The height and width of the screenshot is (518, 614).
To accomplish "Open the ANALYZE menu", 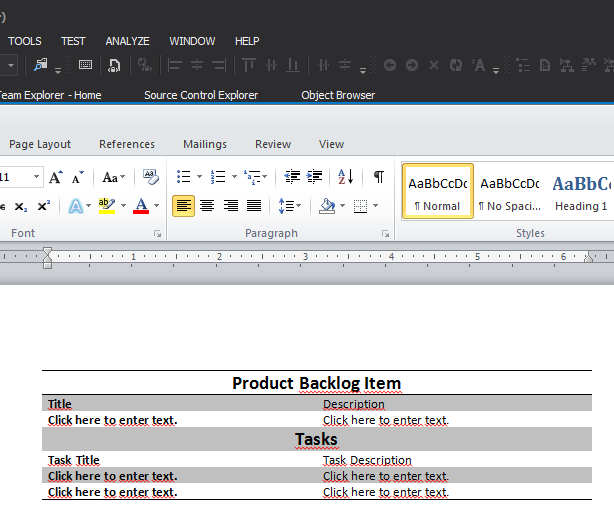I will (x=127, y=41).
